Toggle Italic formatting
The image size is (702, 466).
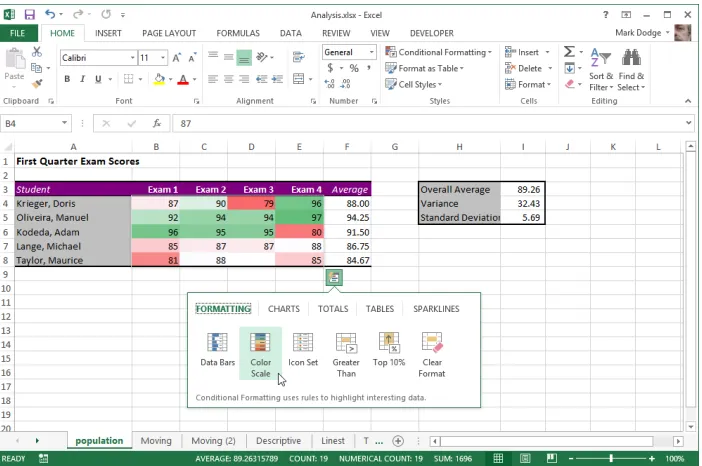[x=82, y=79]
